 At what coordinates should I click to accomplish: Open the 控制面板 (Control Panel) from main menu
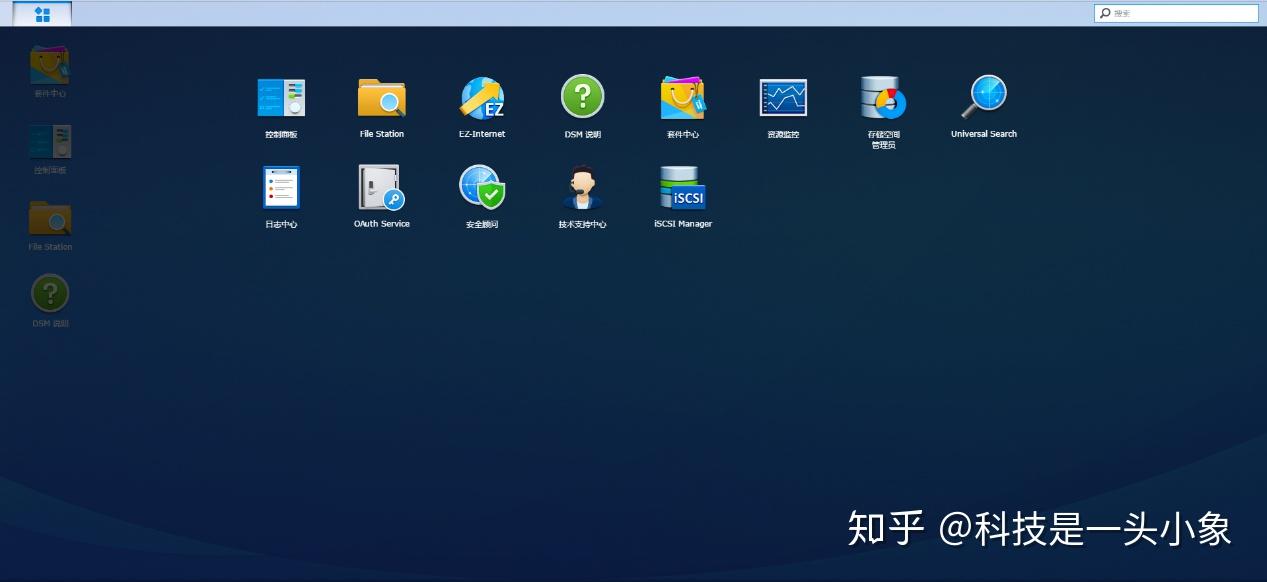(281, 97)
